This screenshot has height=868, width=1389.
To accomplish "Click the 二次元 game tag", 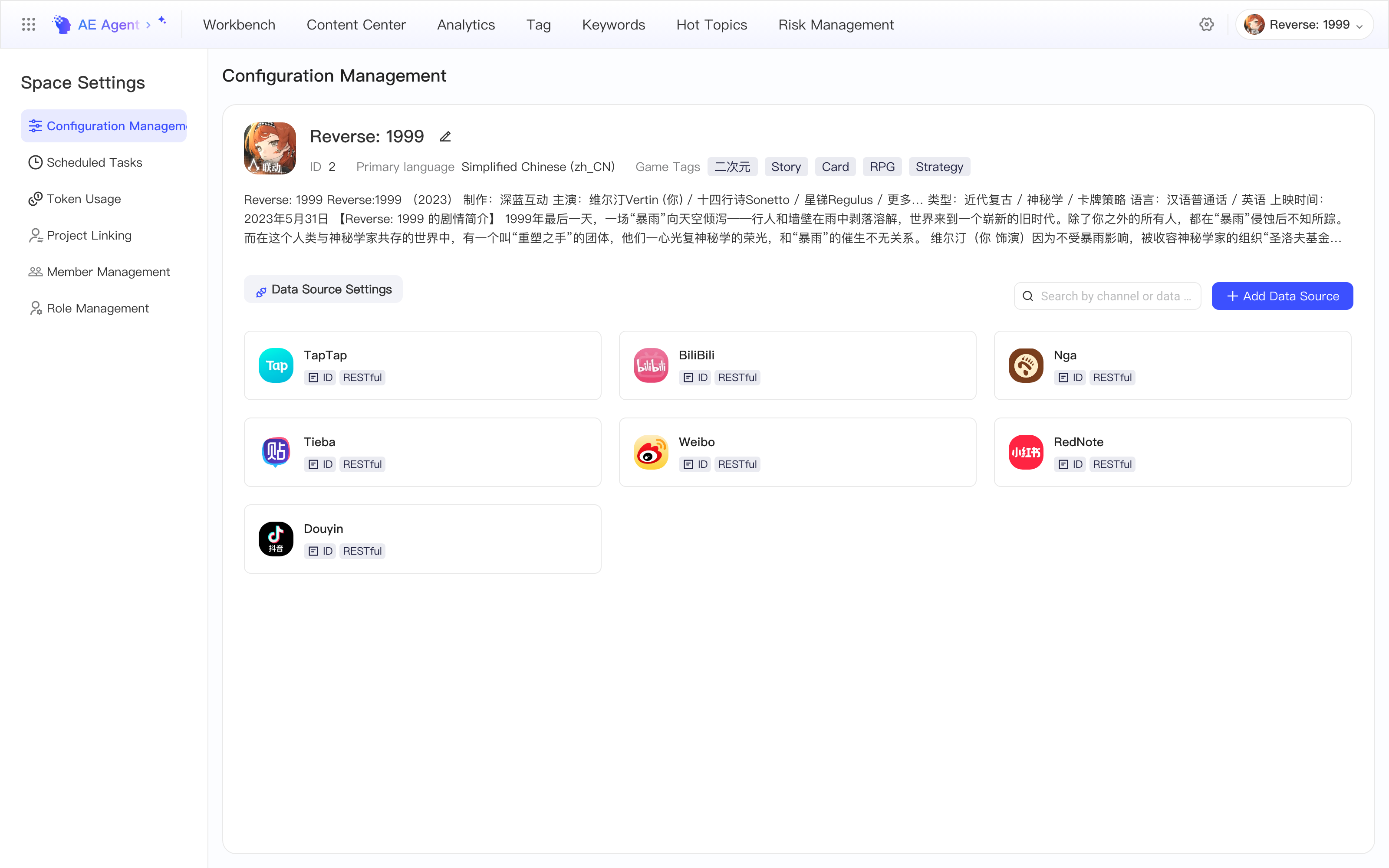I will (x=732, y=167).
